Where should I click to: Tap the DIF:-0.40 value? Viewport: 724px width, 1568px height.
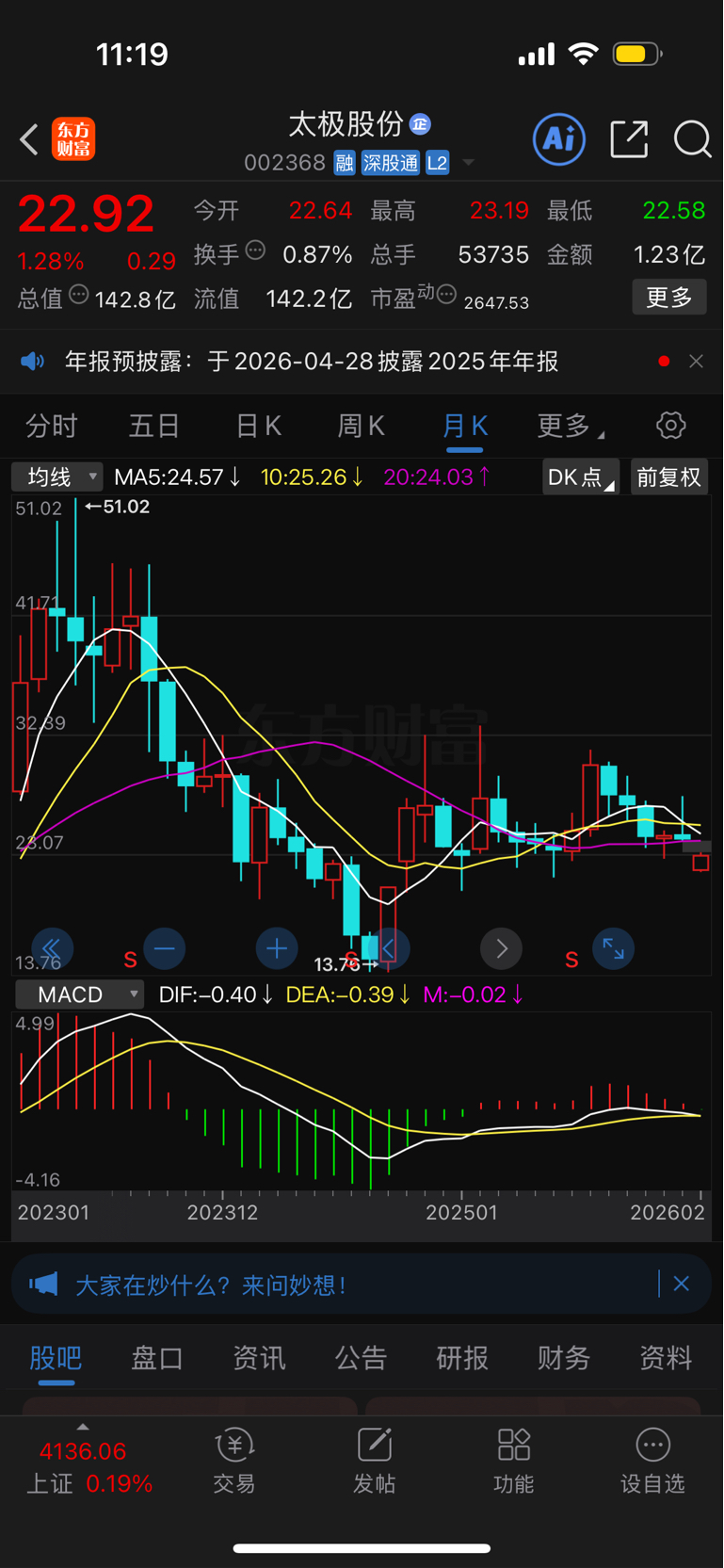[x=216, y=994]
